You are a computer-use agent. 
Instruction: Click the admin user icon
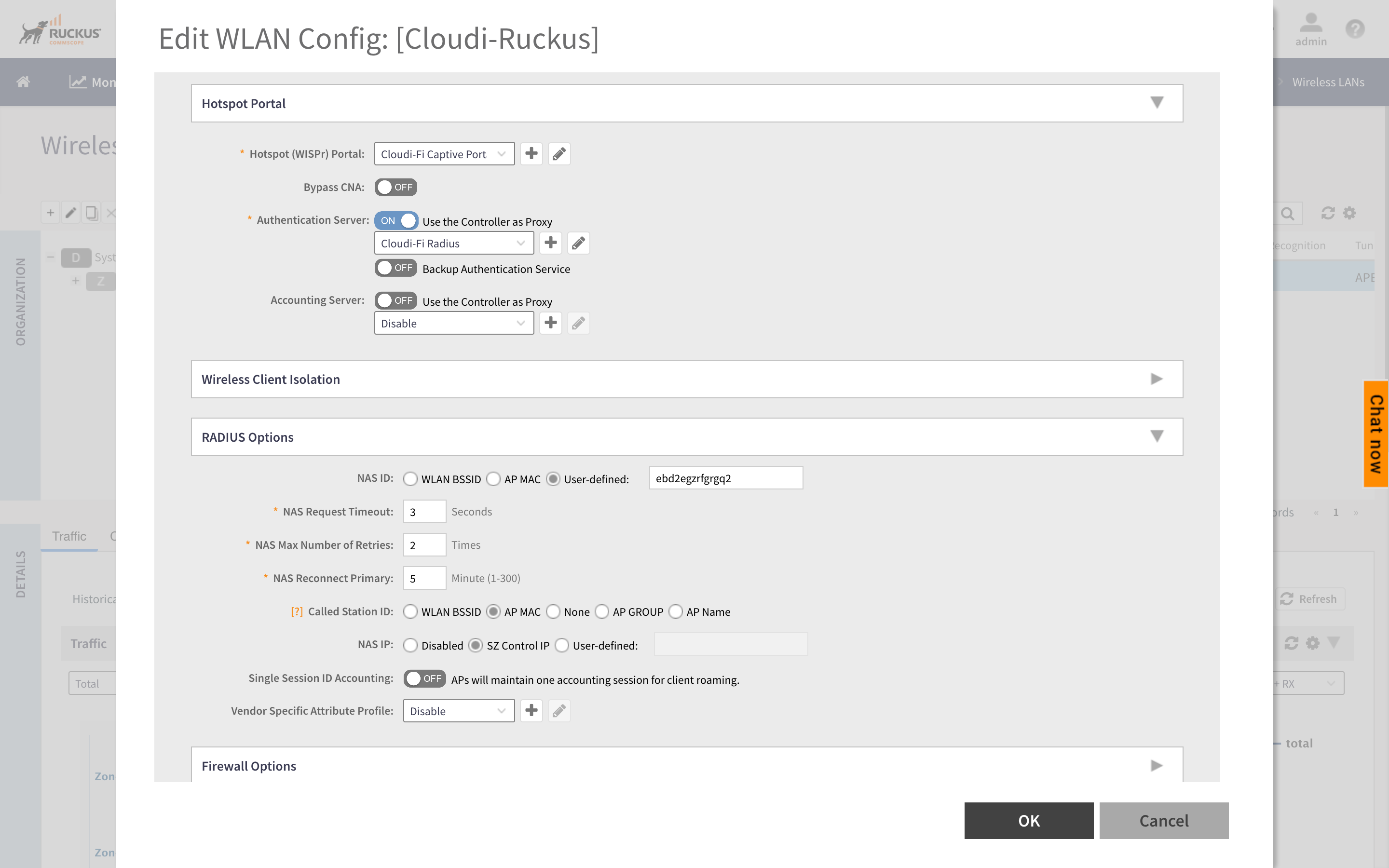[x=1311, y=24]
